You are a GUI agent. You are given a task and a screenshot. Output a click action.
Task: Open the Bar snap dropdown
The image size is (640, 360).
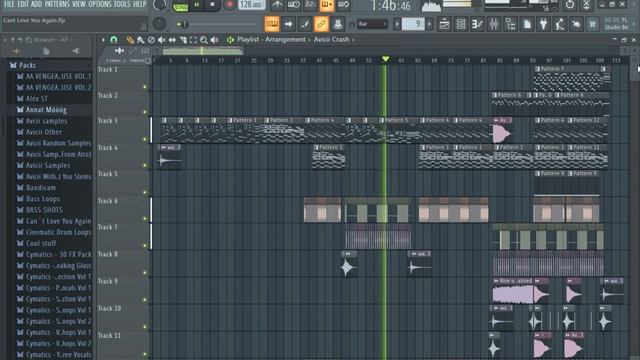(x=372, y=24)
